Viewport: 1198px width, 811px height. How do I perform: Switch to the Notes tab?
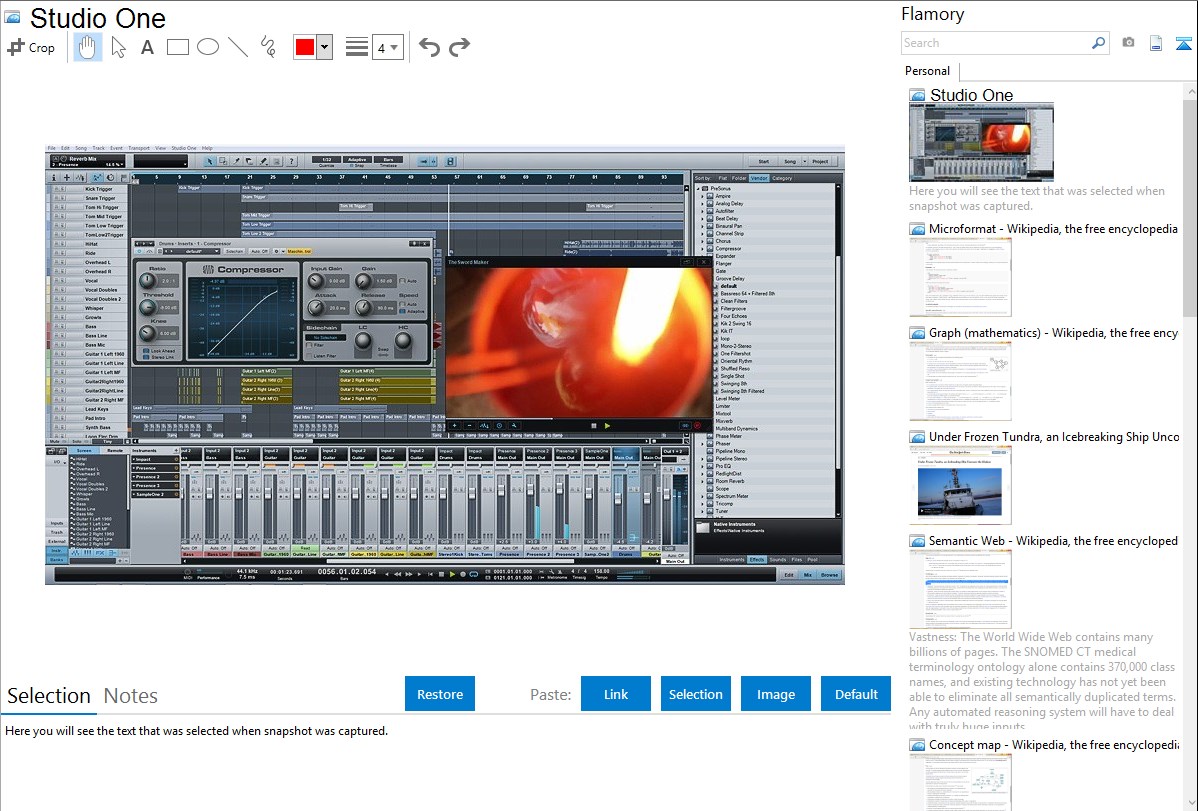131,696
